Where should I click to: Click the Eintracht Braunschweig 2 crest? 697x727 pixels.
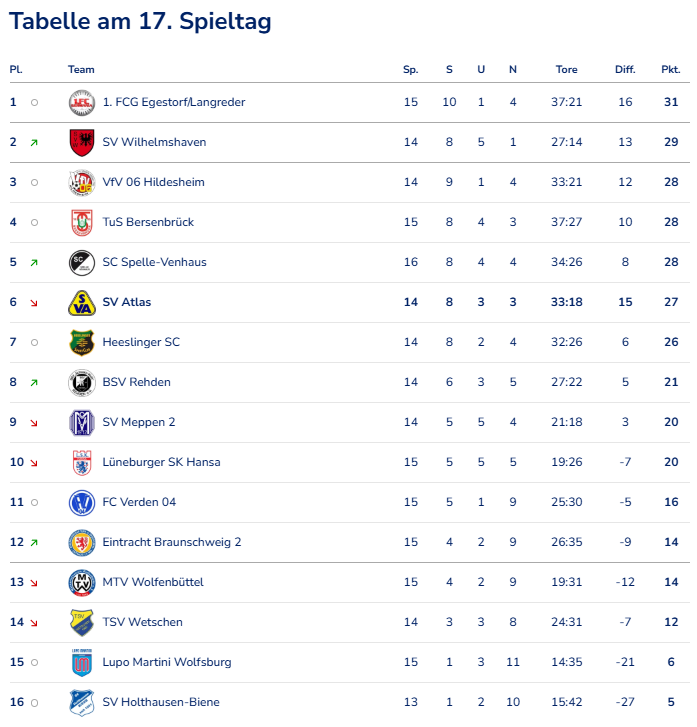coord(81,542)
